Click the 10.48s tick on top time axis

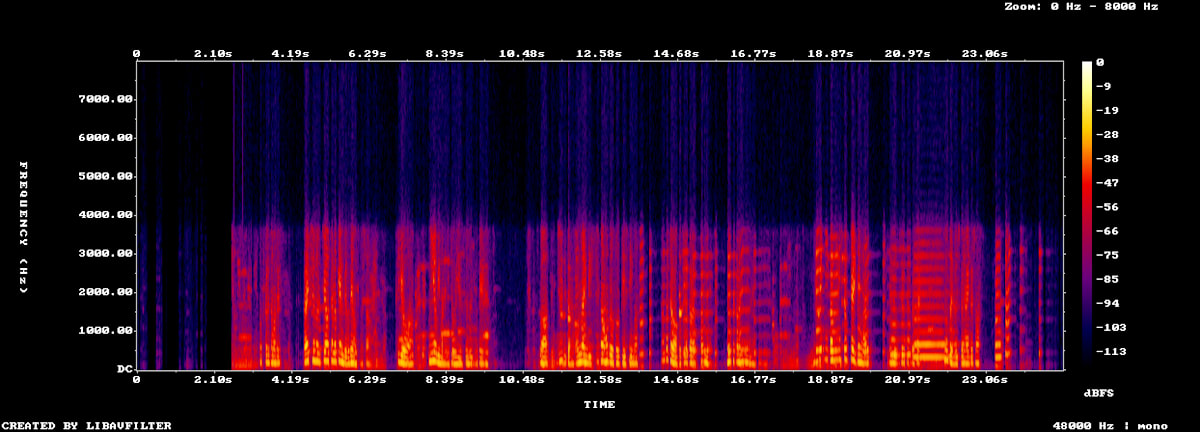pos(521,53)
